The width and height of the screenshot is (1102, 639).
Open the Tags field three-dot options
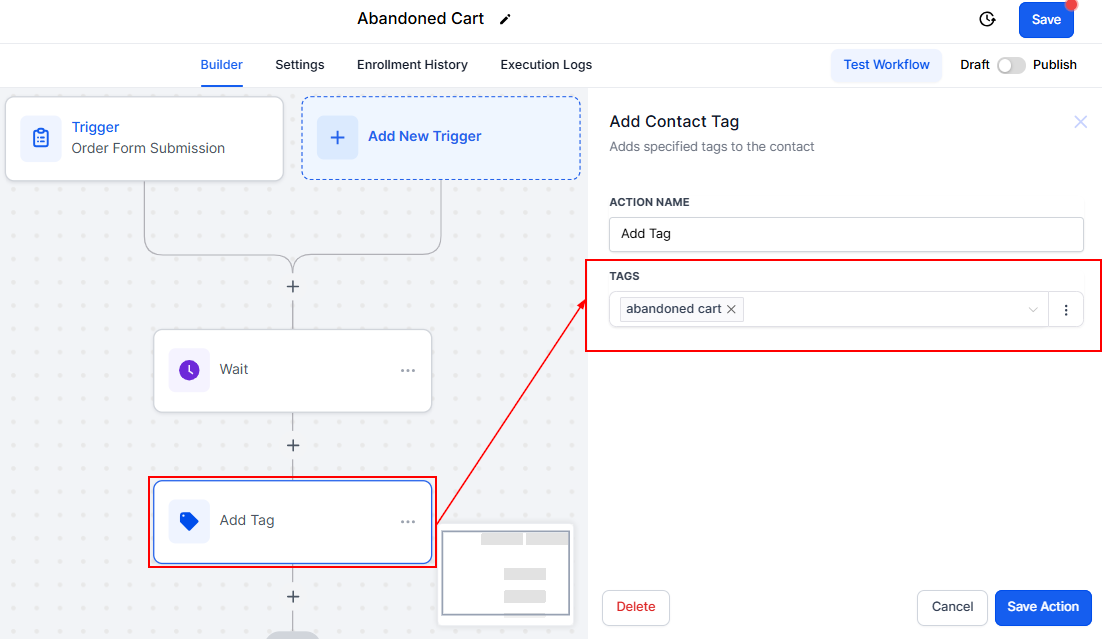[x=1065, y=310]
